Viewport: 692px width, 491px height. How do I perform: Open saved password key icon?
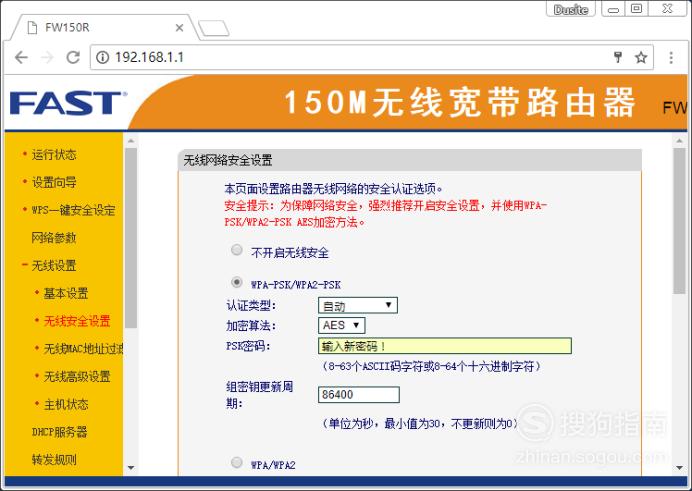point(618,57)
